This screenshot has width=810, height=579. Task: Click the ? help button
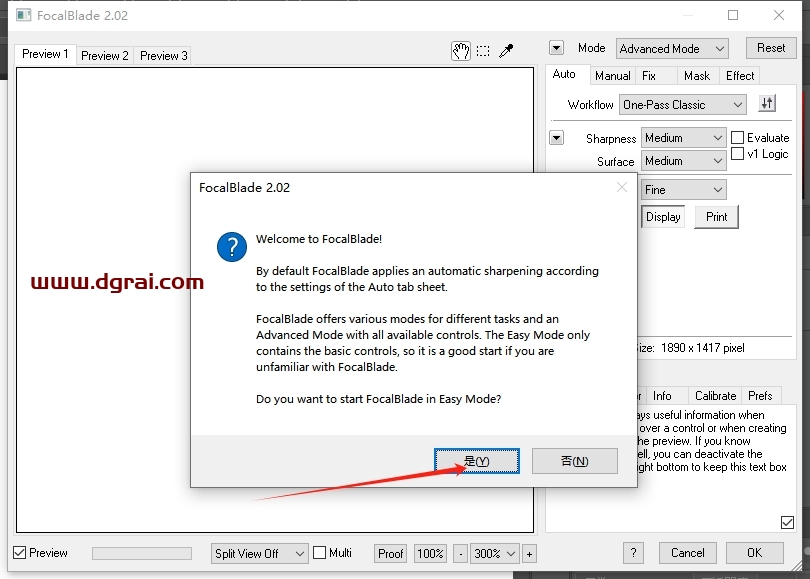click(x=633, y=553)
